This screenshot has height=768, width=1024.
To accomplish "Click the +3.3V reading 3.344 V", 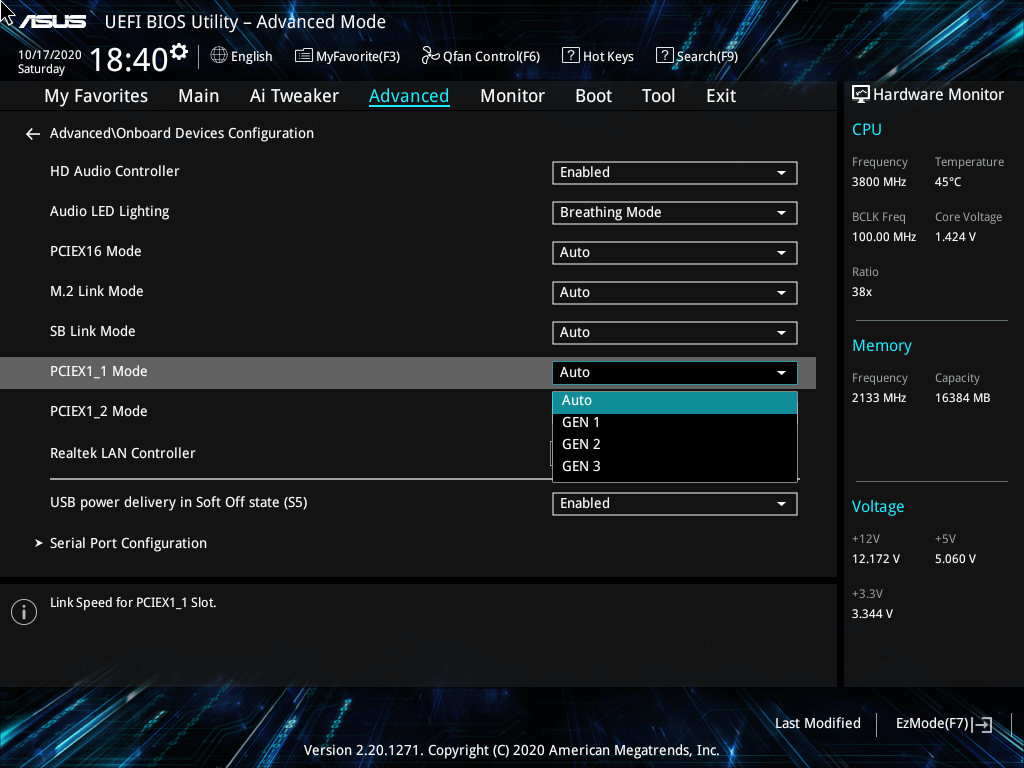I will point(872,614).
